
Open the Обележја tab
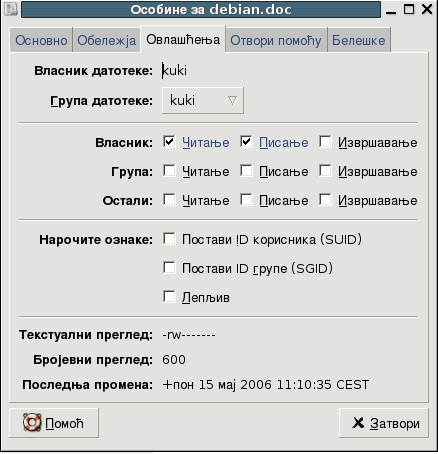(107, 40)
